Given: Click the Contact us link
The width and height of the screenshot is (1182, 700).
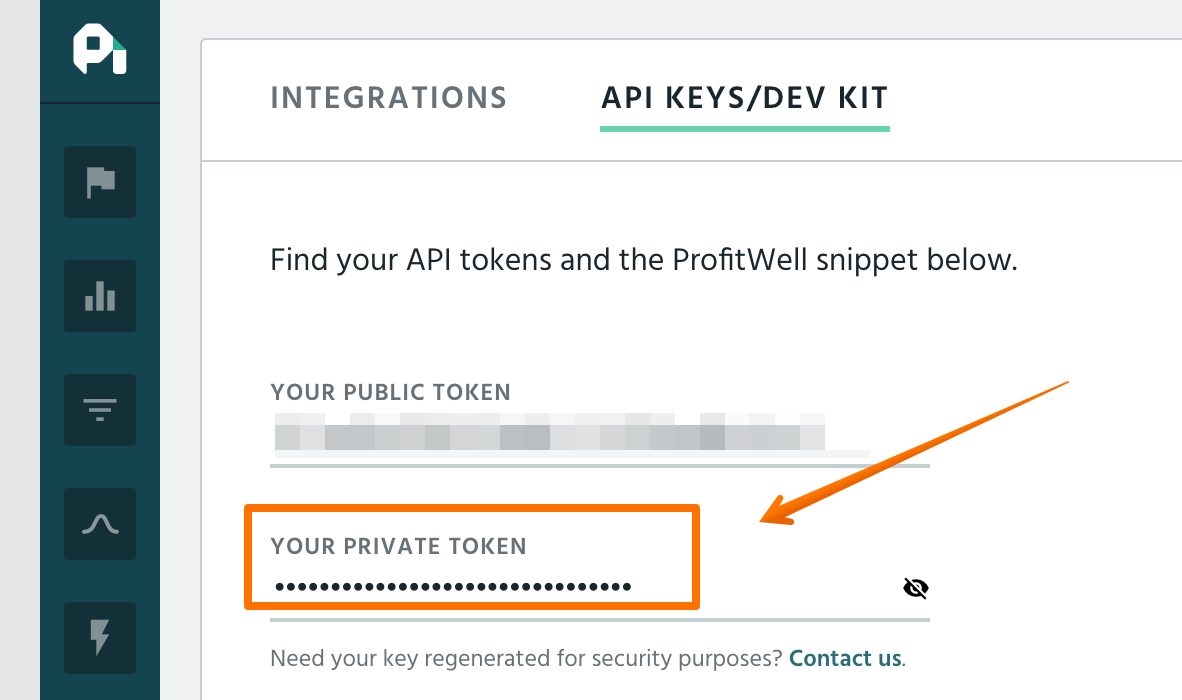Looking at the screenshot, I should (845, 659).
